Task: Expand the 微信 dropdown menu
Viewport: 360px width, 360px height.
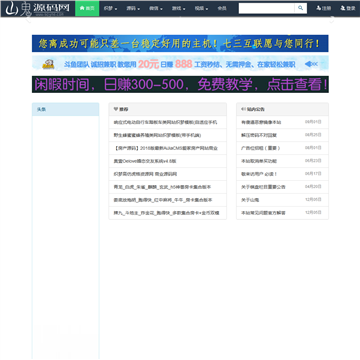Action: (156, 8)
